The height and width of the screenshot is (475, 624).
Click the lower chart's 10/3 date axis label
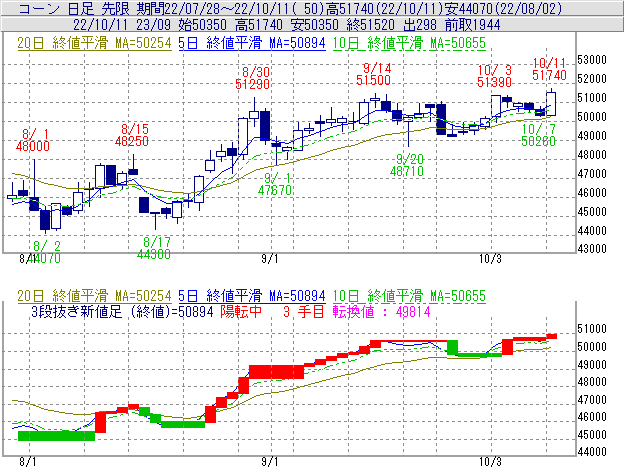pyautogui.click(x=490, y=462)
